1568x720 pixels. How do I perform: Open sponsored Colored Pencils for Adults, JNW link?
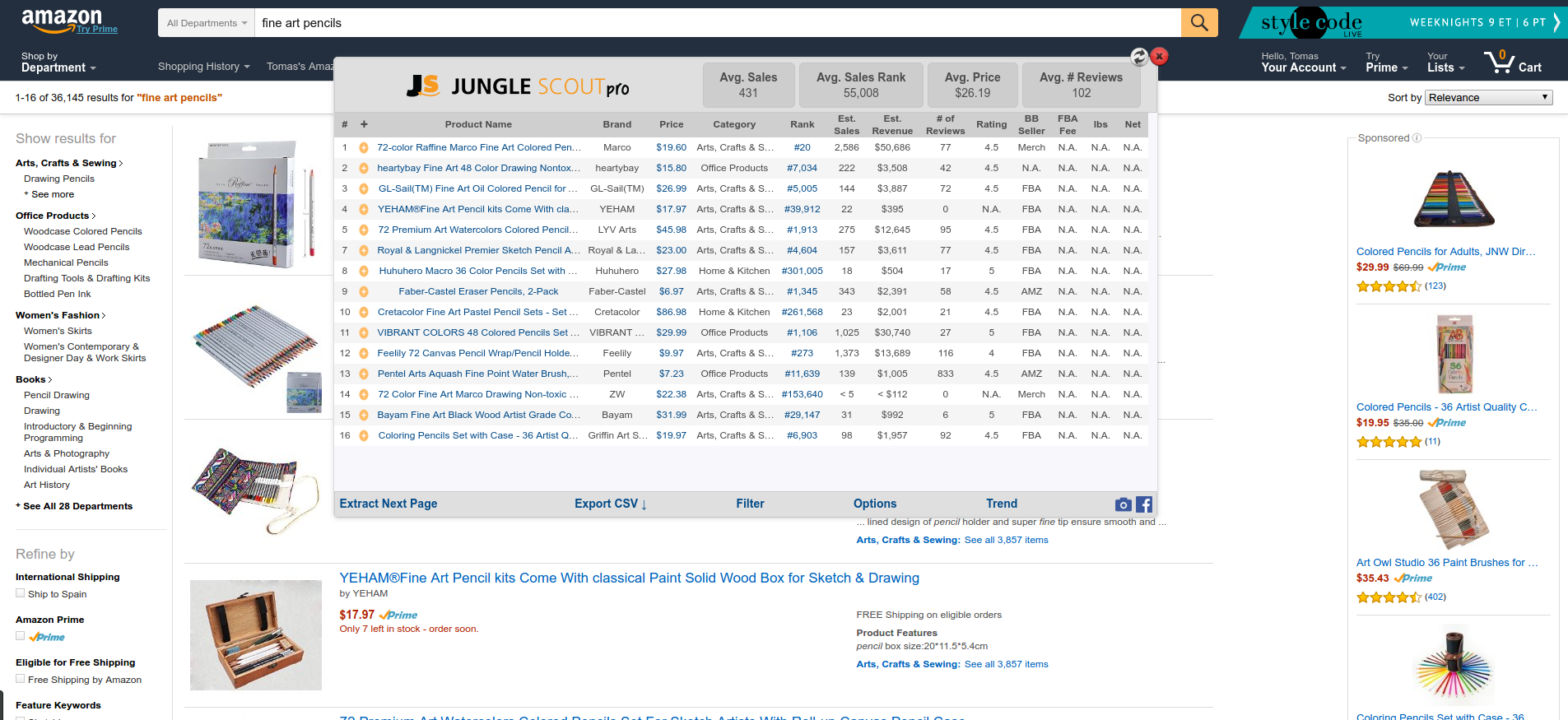1446,252
